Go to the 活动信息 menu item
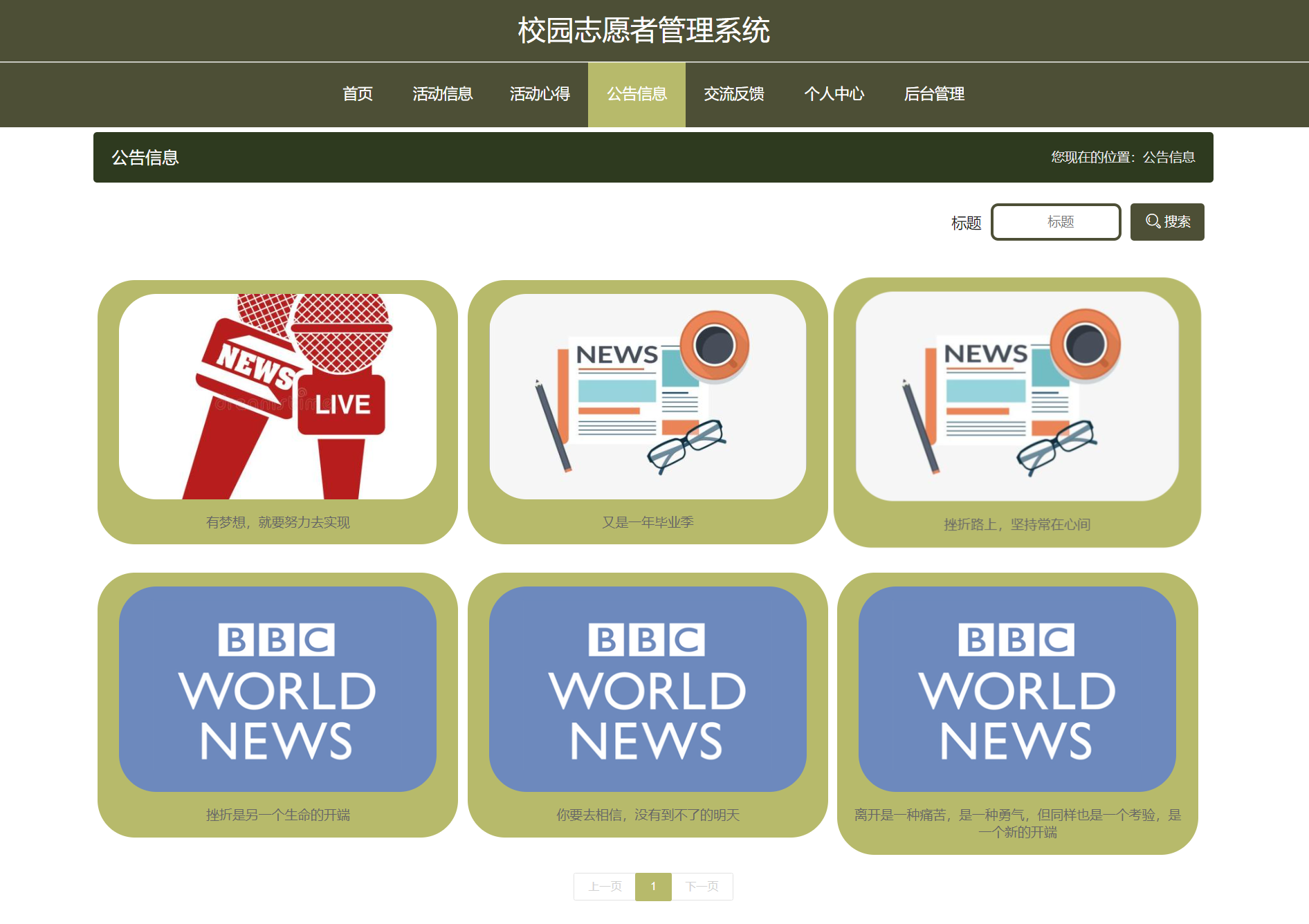 pyautogui.click(x=443, y=94)
